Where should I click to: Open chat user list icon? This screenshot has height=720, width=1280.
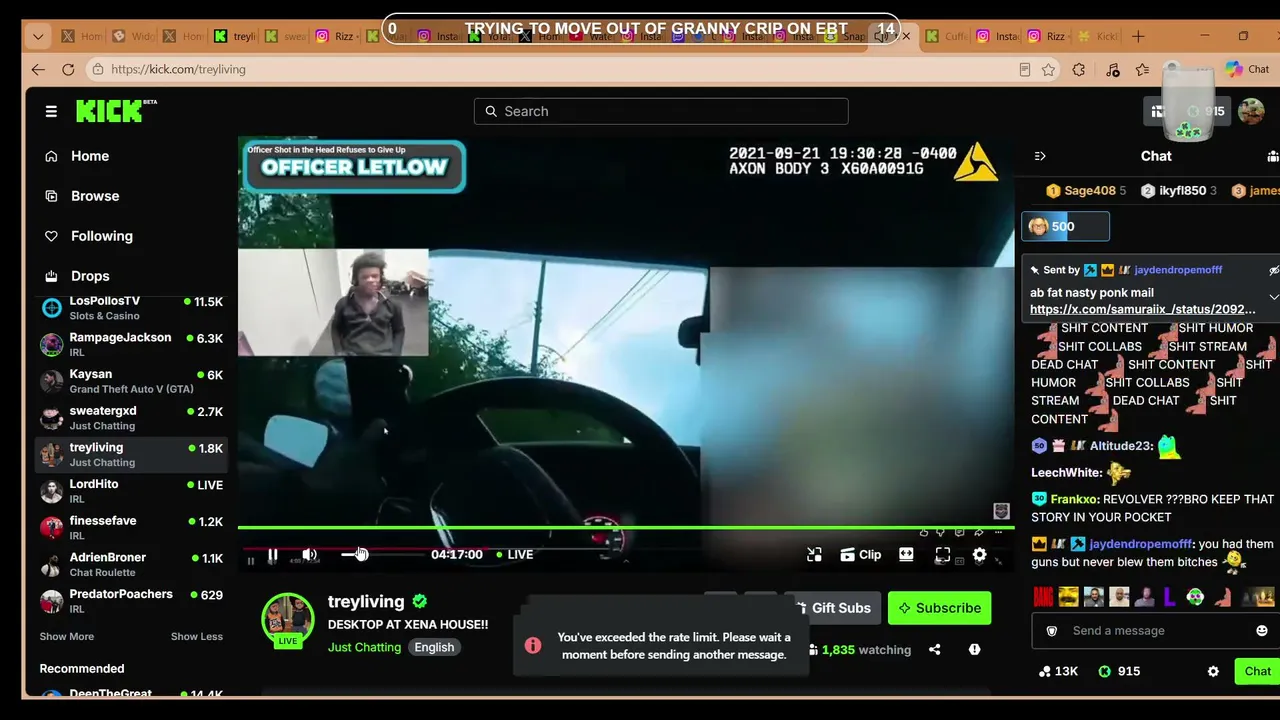point(1272,156)
